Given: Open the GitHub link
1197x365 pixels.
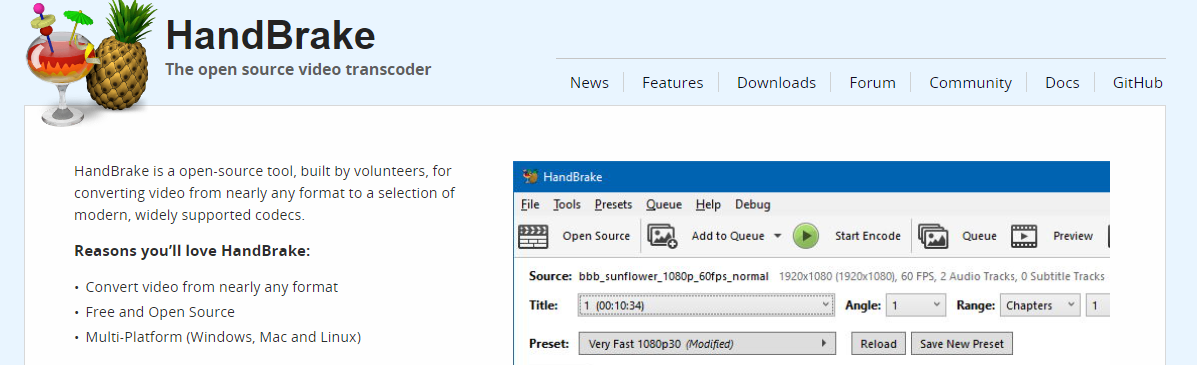Looking at the screenshot, I should click(x=1137, y=82).
